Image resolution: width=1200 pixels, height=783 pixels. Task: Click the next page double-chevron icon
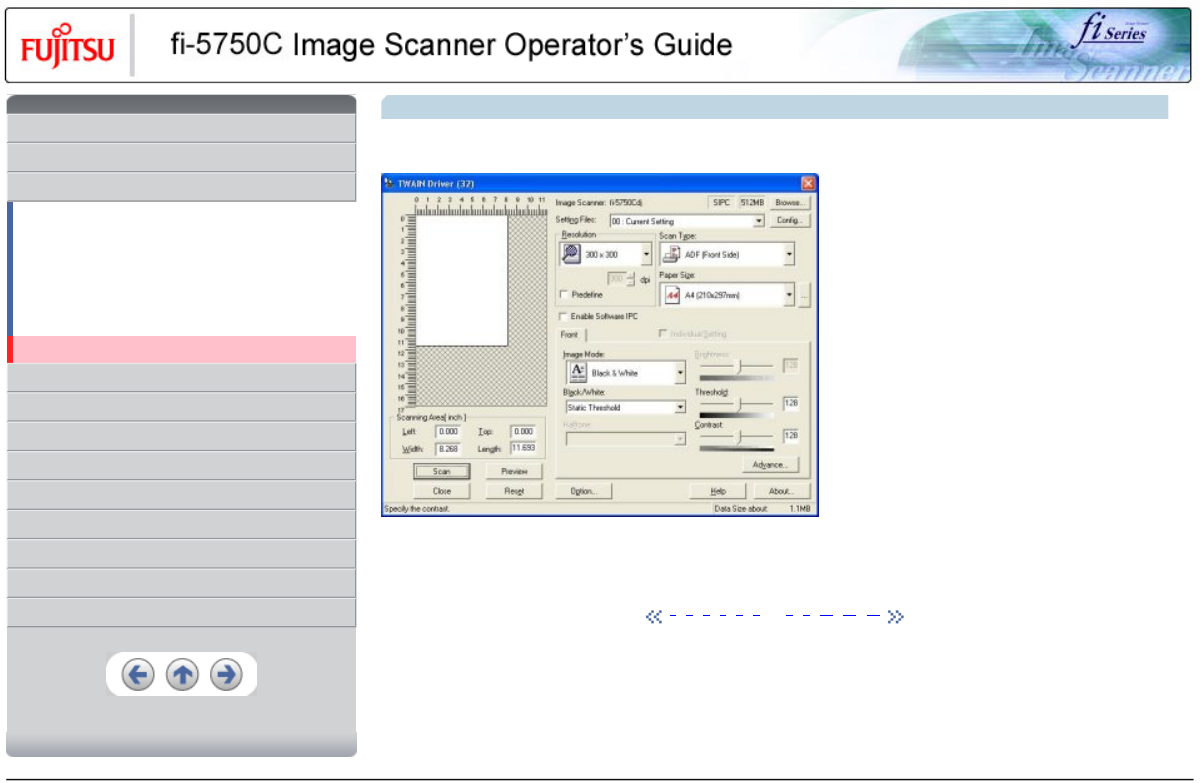pos(895,617)
